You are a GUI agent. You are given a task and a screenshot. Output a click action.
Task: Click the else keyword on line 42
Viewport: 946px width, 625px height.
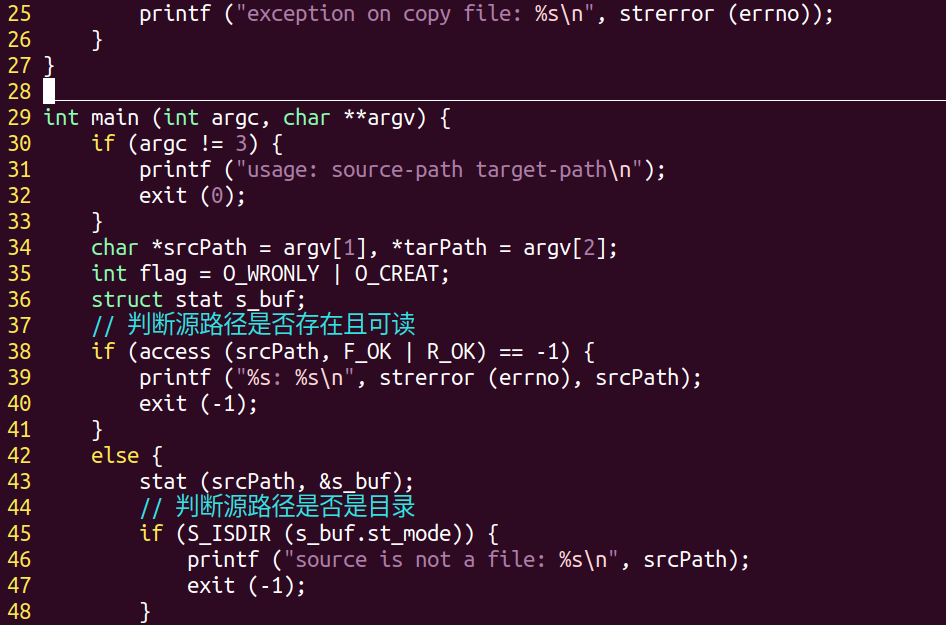115,455
